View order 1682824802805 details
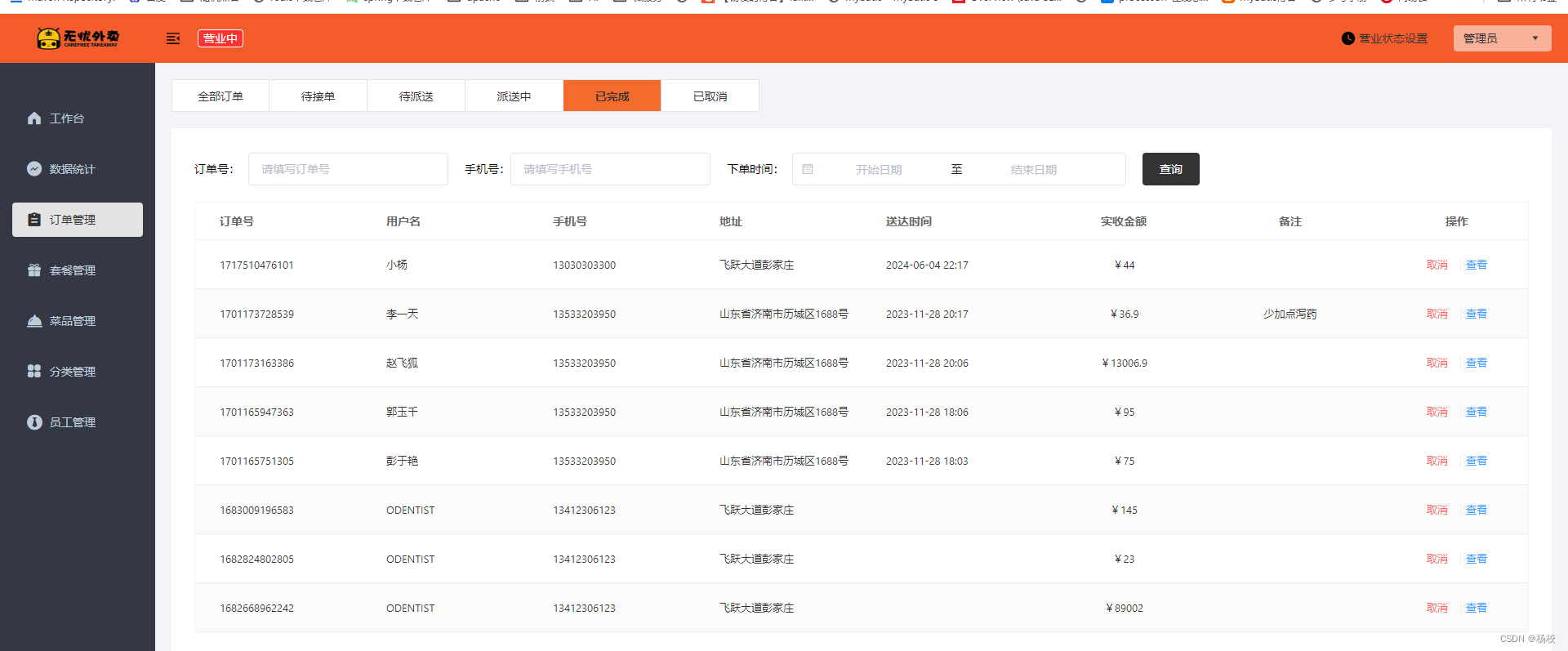The height and width of the screenshot is (651, 1568). tap(1477, 559)
